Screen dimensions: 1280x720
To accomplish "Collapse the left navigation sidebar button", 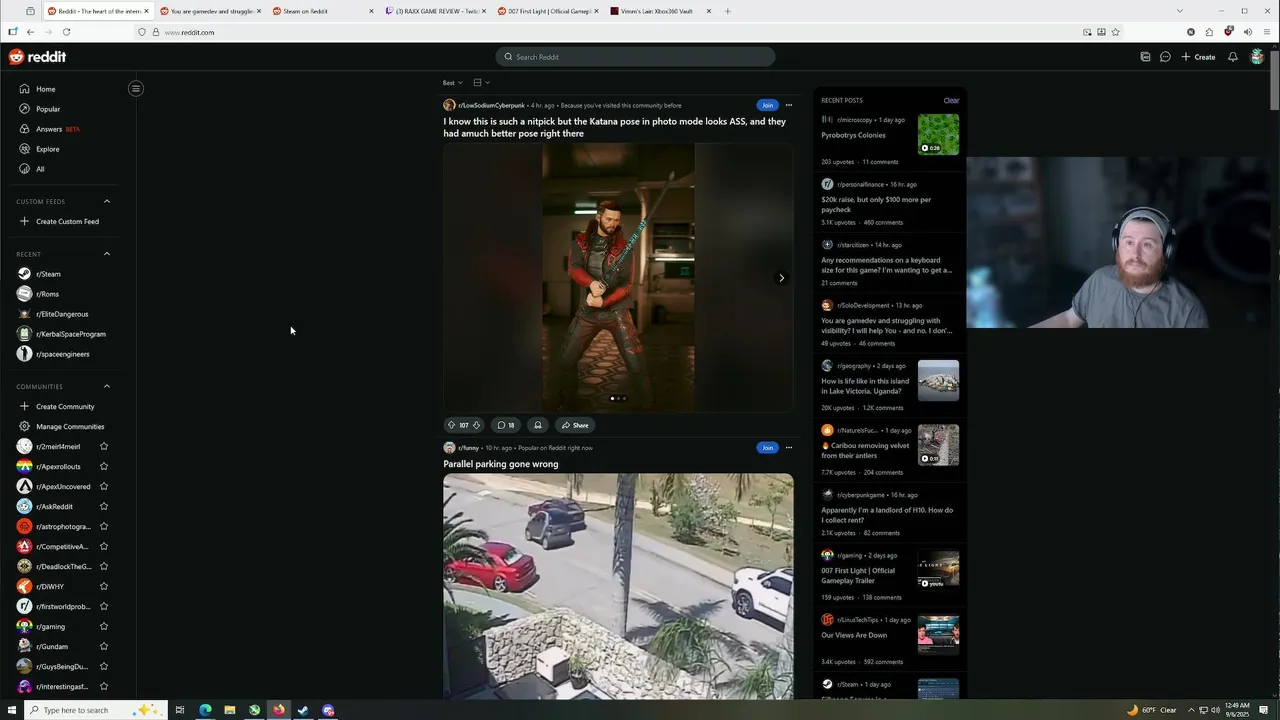I will click(x=136, y=88).
